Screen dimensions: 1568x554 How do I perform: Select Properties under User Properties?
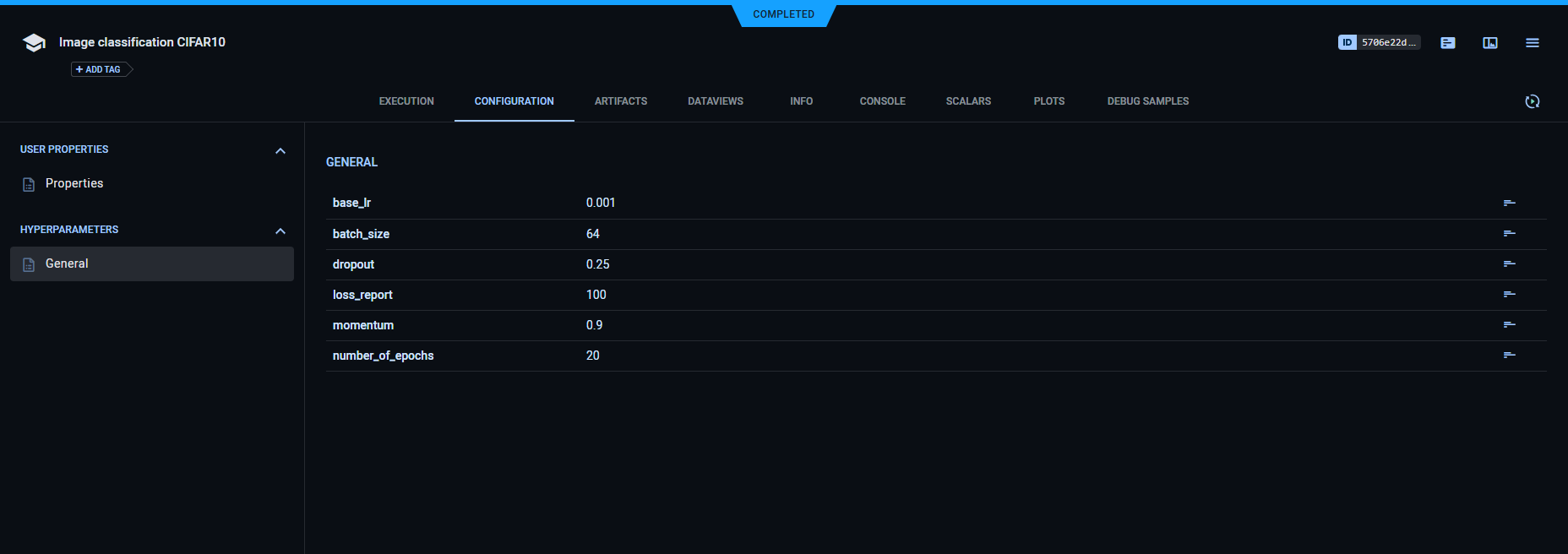(74, 184)
